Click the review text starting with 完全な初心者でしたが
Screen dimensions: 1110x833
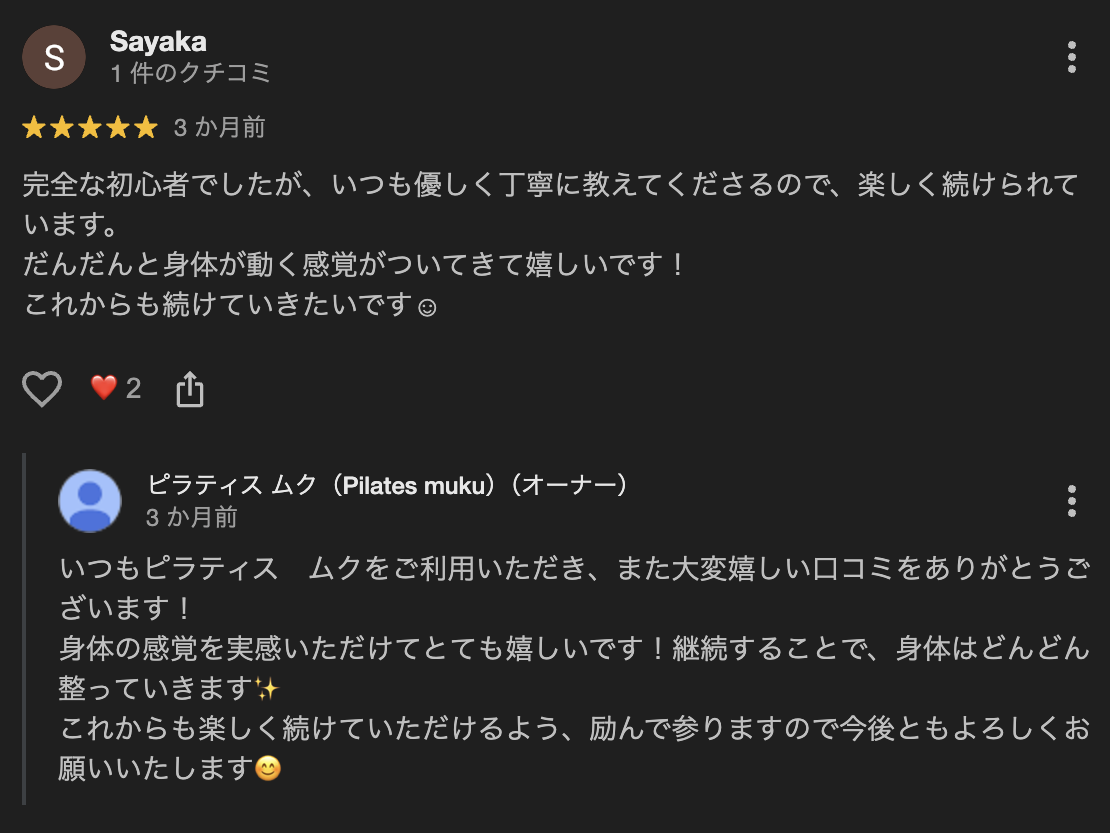click(x=550, y=186)
